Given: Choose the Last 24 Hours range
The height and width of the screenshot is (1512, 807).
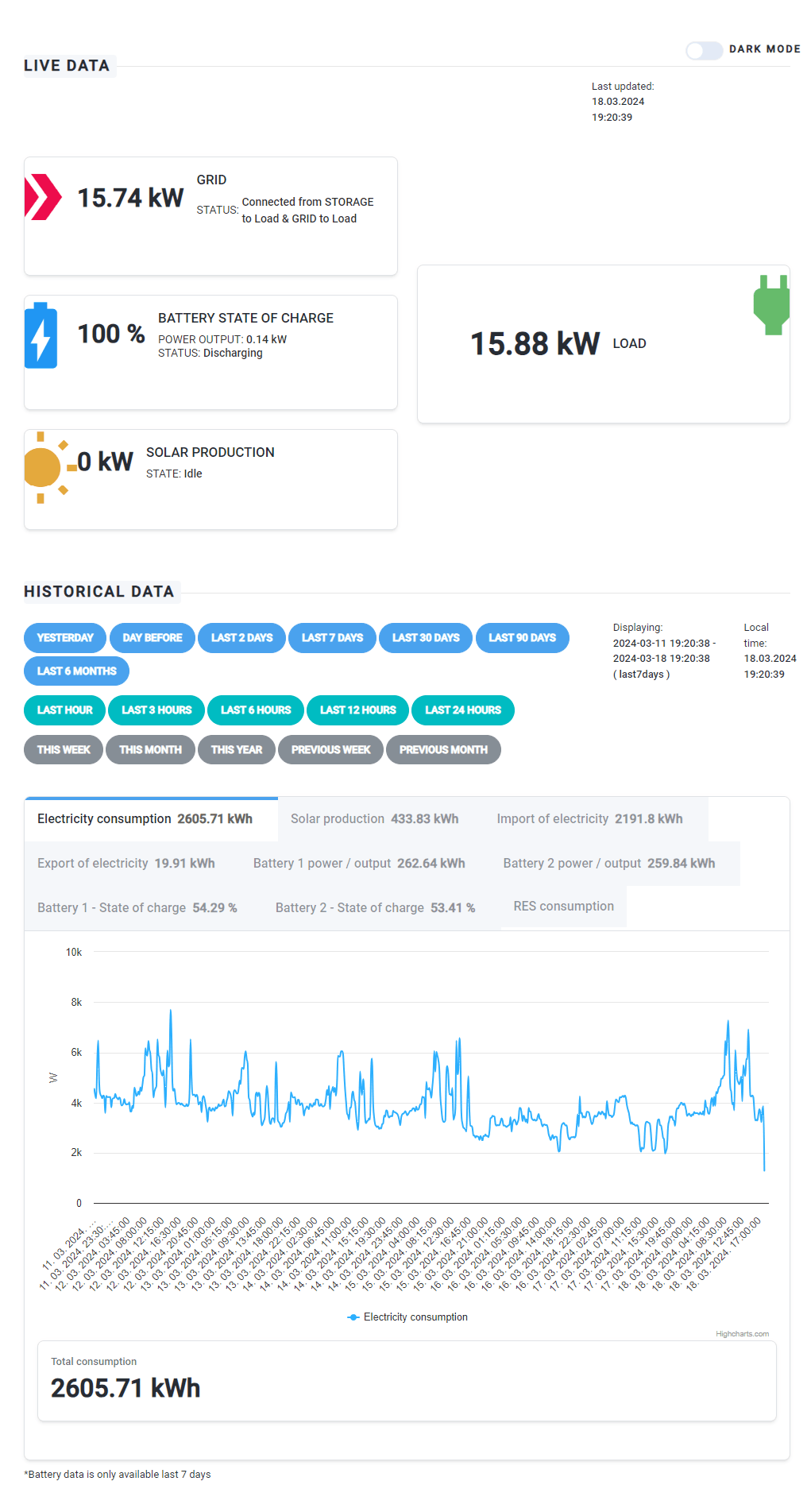Looking at the screenshot, I should pos(462,710).
